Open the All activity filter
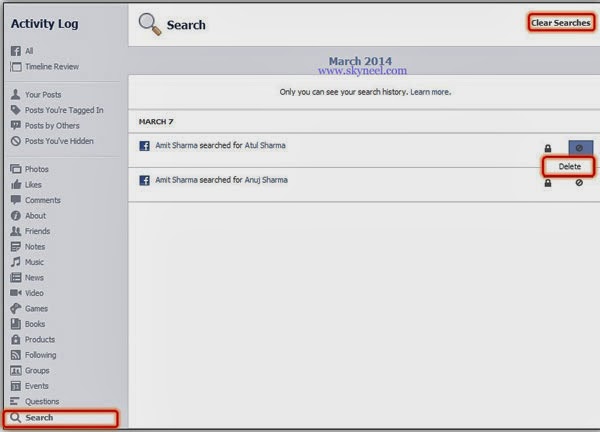 [29, 51]
